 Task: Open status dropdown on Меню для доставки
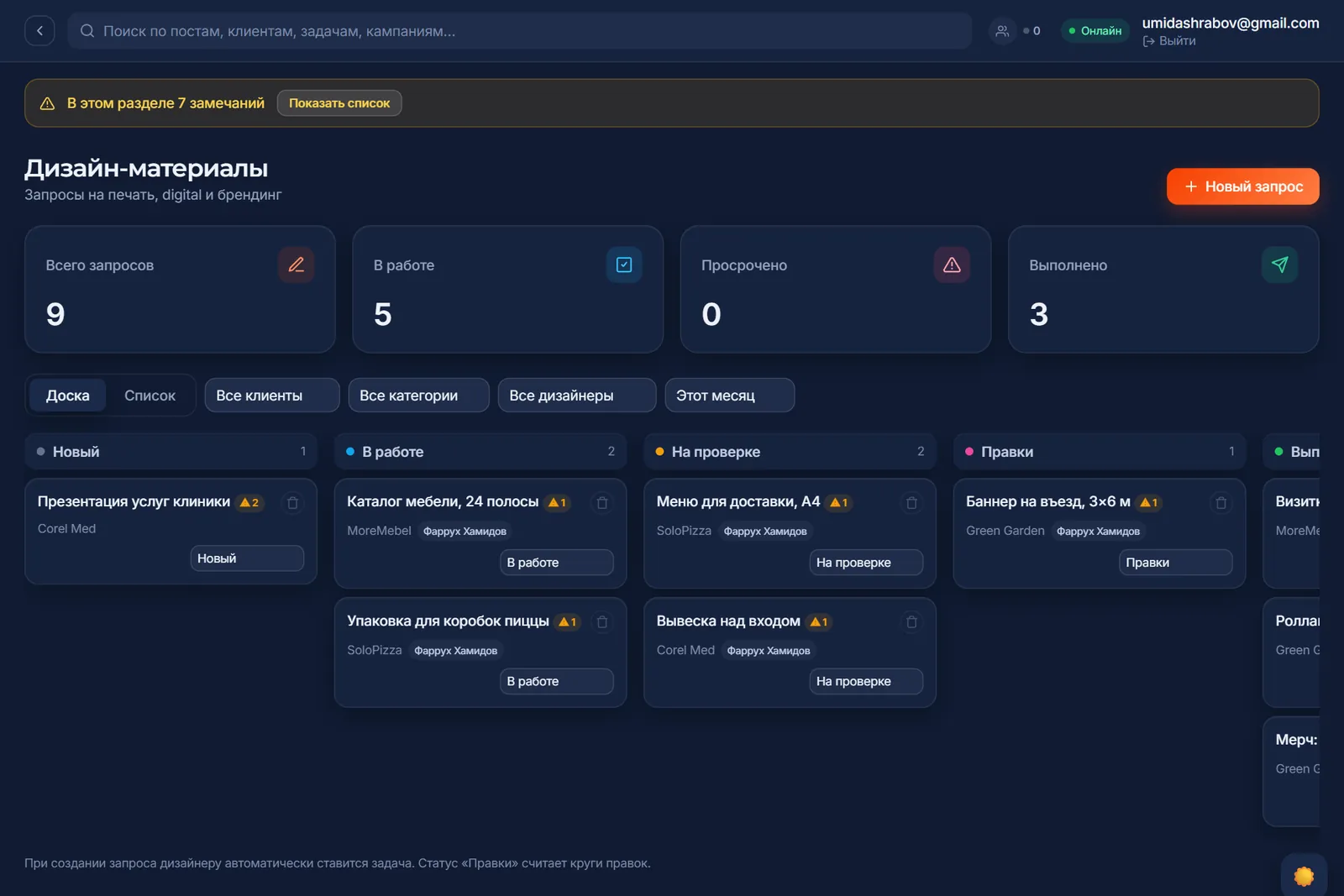pos(866,563)
